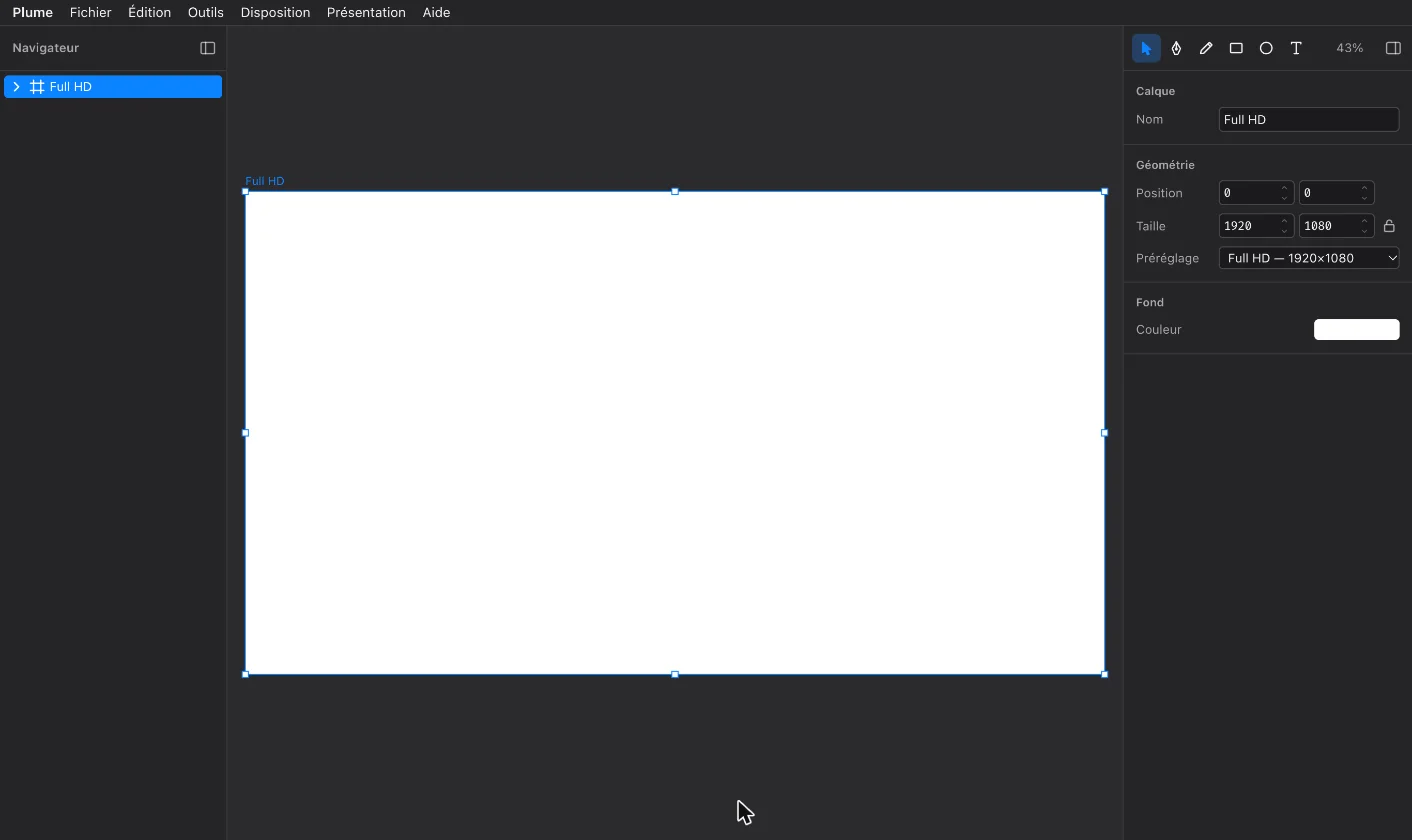The image size is (1412, 840).
Task: Decrease the 1920 width with the down arrow
Action: point(1285,232)
